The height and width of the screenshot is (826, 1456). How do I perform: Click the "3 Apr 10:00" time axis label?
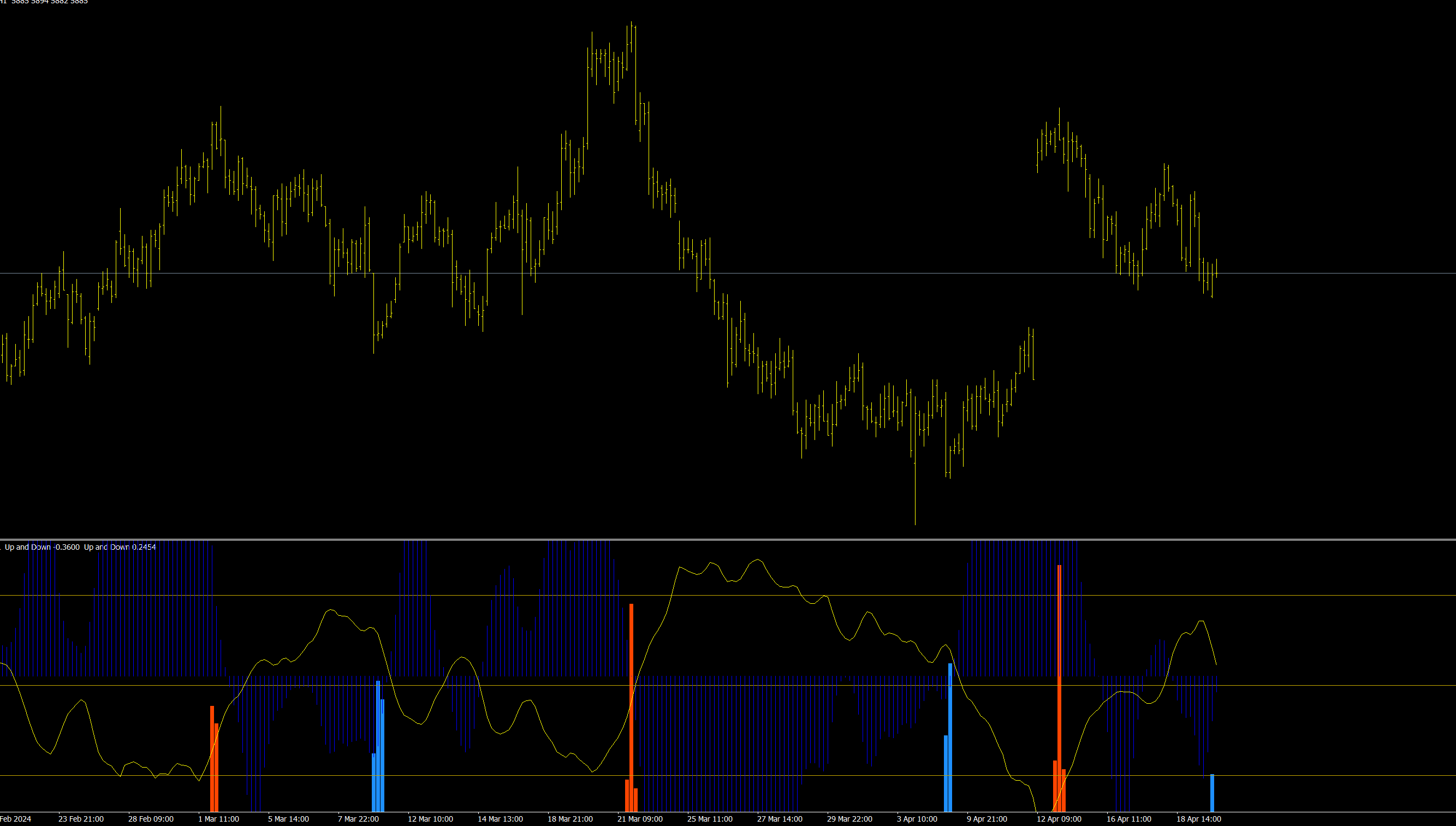point(917,818)
